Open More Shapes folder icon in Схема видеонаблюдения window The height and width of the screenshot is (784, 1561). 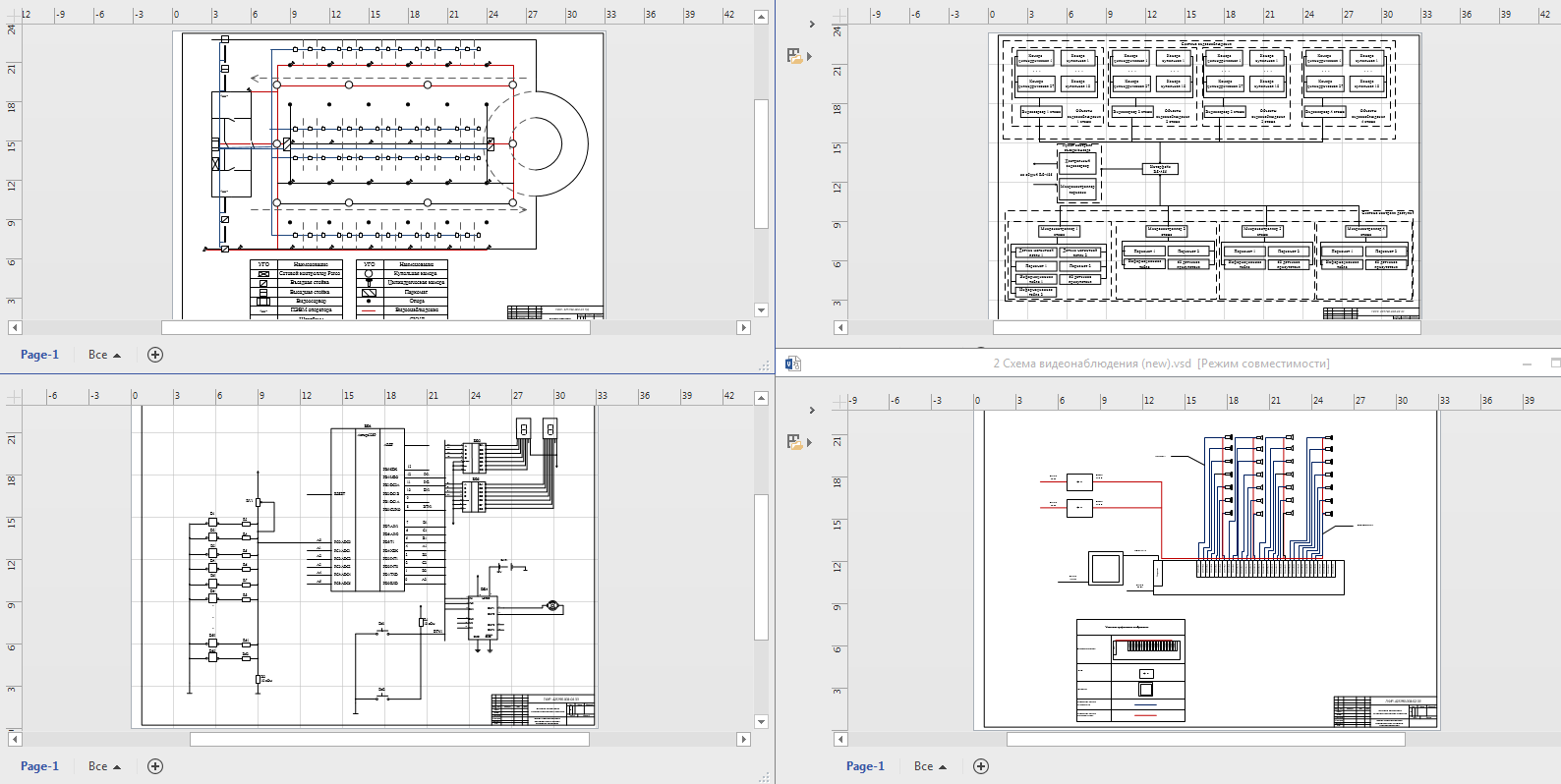point(795,442)
